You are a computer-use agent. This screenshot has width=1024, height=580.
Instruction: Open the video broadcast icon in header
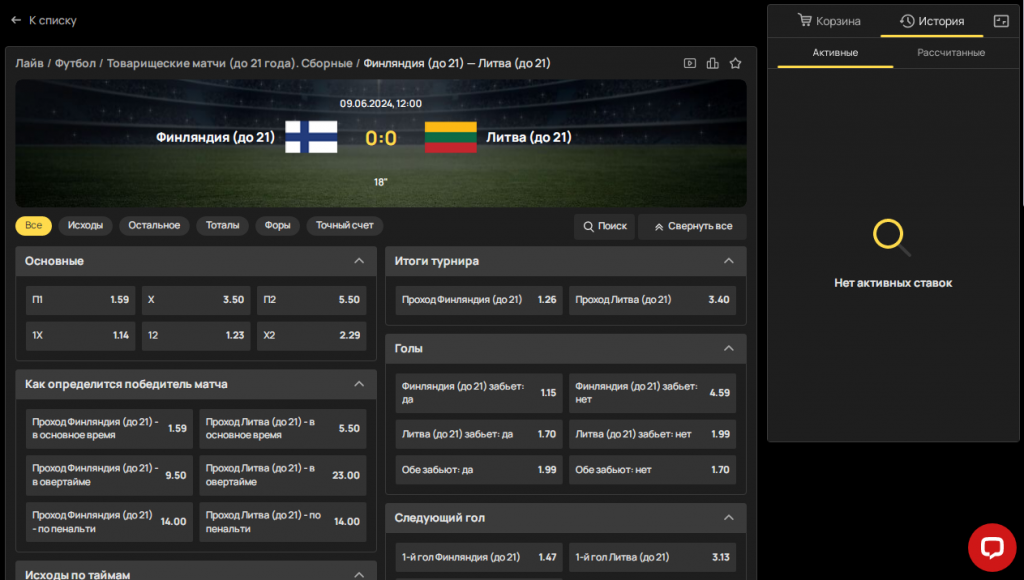point(690,63)
